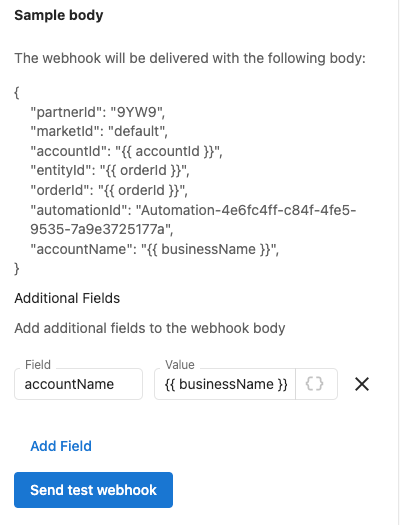Screen dimensions: 400x525
Task: Click the entityId line in sample JSON
Action: tap(110, 170)
